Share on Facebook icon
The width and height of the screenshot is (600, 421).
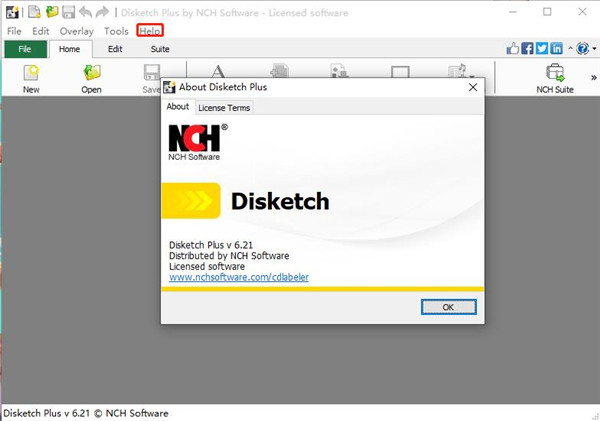pyautogui.click(x=527, y=49)
